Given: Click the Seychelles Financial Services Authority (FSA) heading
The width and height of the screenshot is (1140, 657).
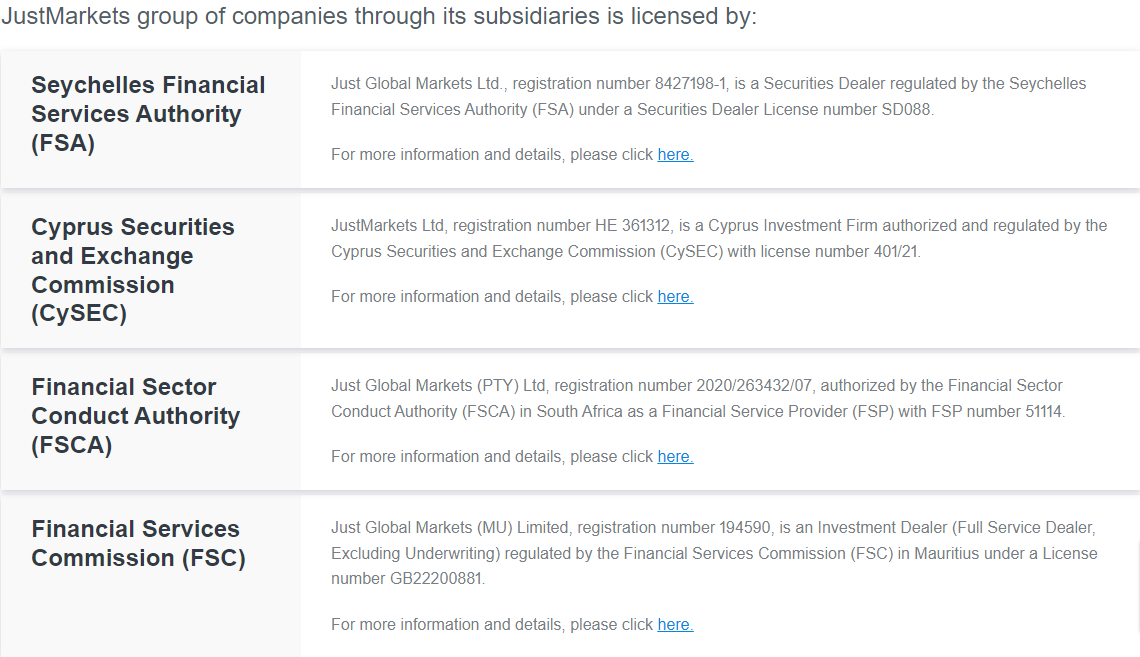Looking at the screenshot, I should tap(148, 114).
